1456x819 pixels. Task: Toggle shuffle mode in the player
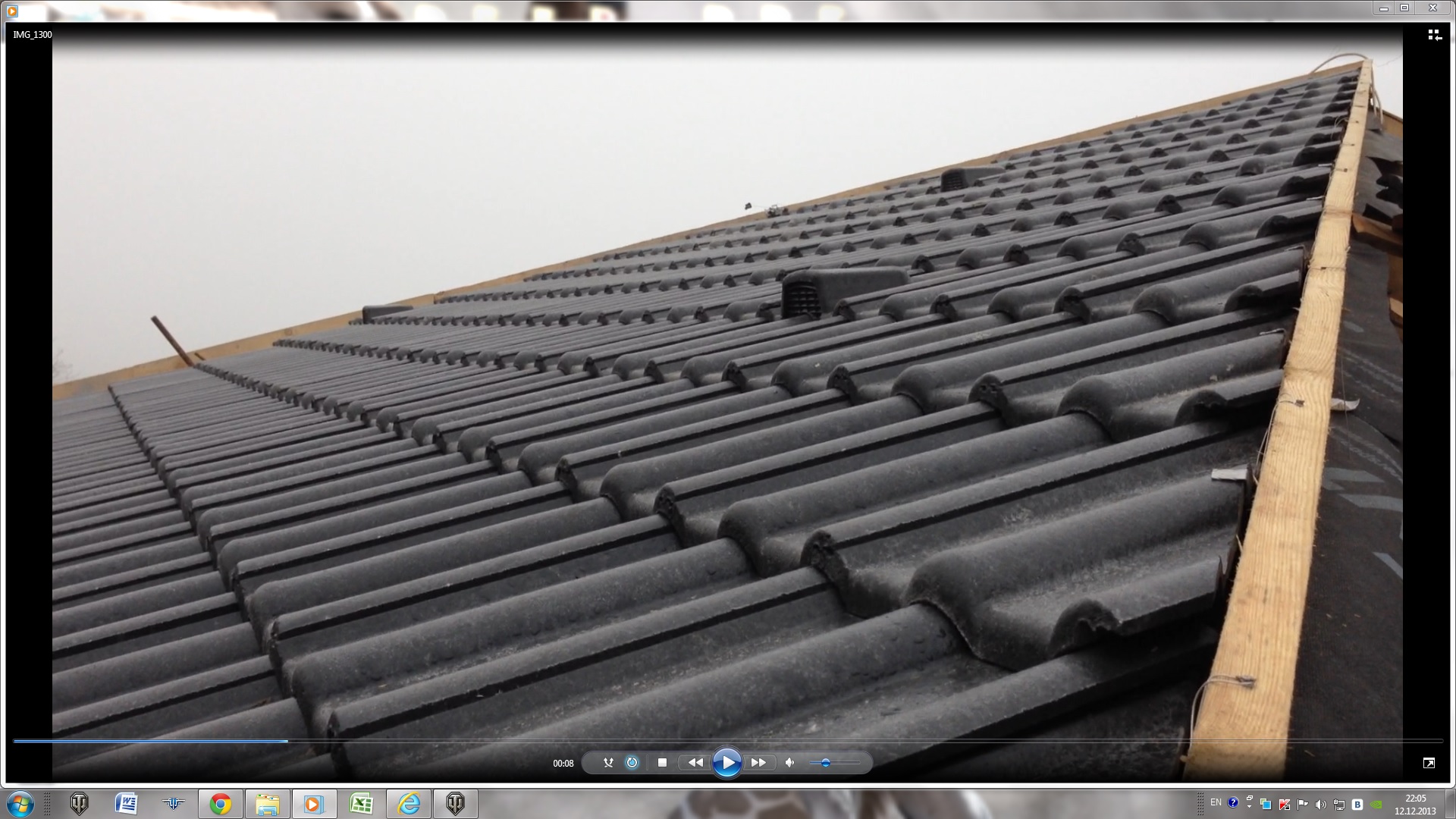coord(608,763)
